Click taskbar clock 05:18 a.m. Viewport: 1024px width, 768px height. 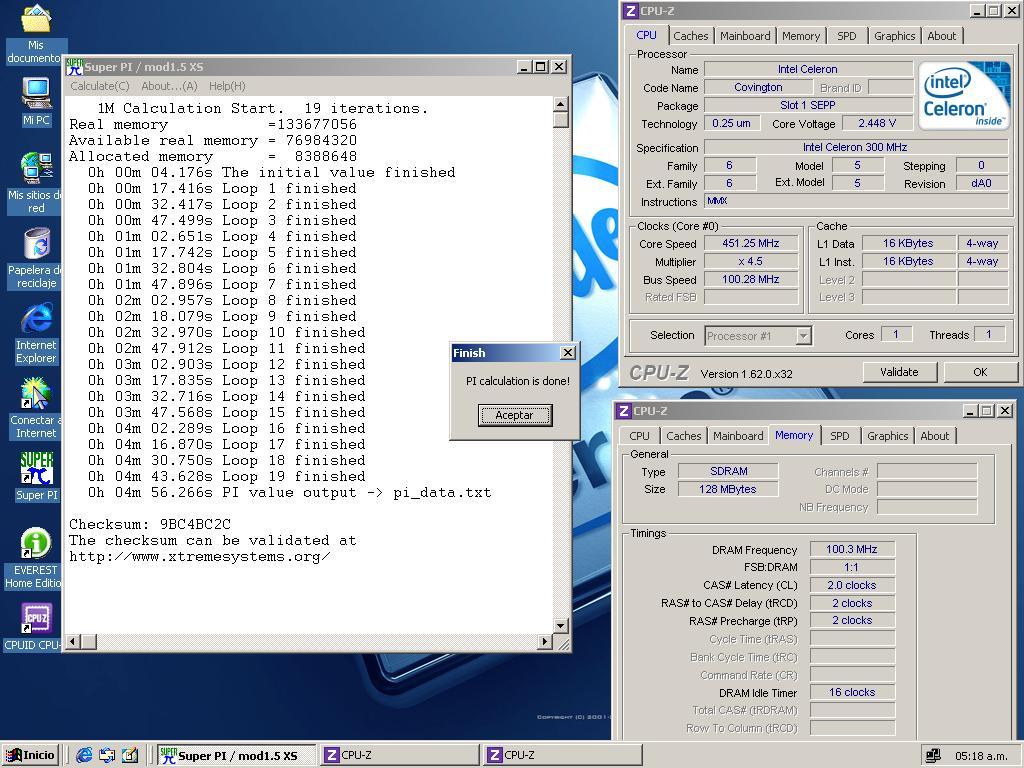coord(980,756)
